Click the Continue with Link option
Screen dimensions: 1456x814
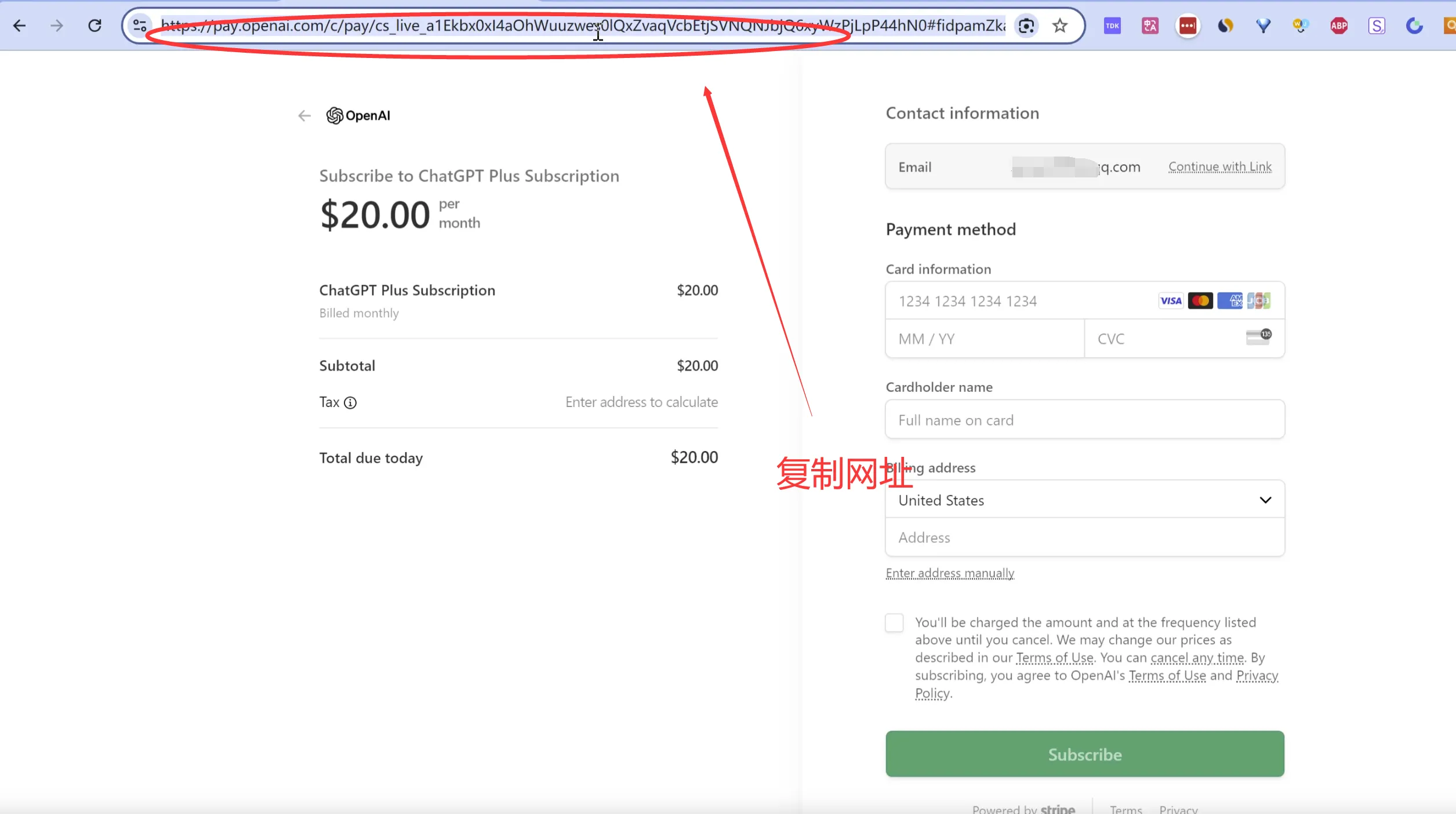[1219, 167]
